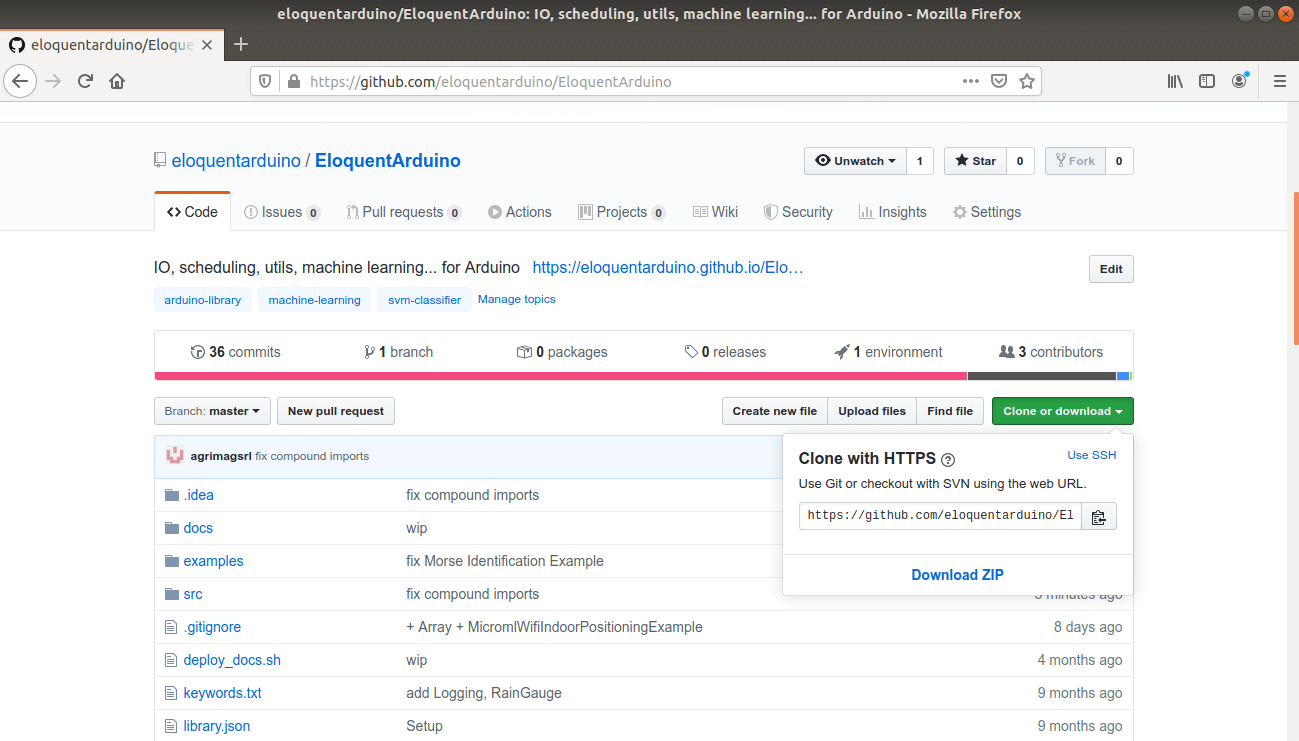The image size is (1299, 741).
Task: Click the .idea folder icon
Action: coord(171,495)
